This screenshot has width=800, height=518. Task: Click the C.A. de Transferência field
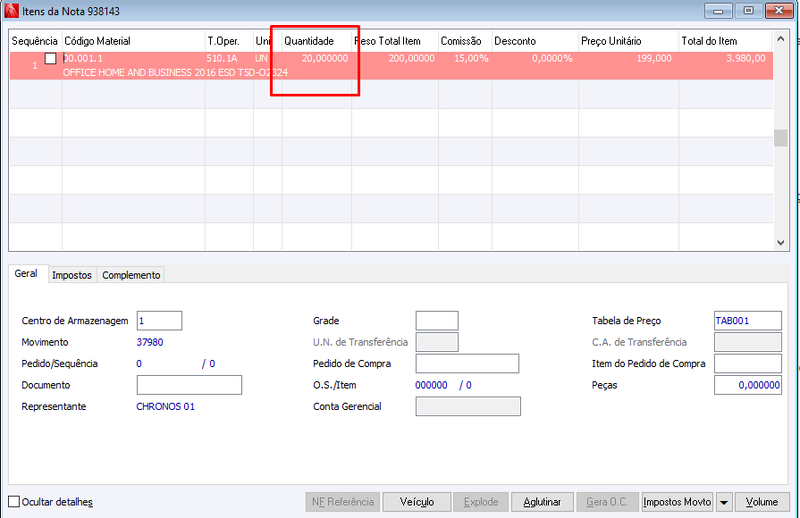click(748, 342)
